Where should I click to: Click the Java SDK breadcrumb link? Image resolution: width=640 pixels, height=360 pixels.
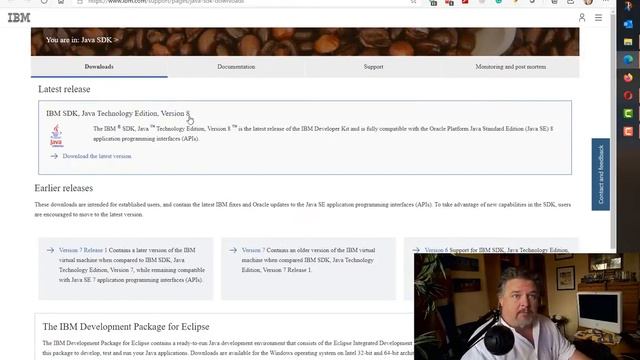96,40
